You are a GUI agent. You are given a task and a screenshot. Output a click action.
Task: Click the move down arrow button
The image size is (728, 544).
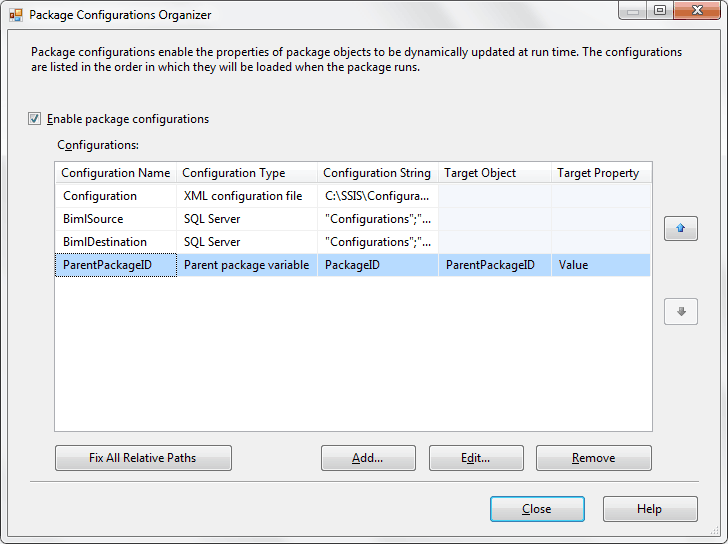(680, 311)
